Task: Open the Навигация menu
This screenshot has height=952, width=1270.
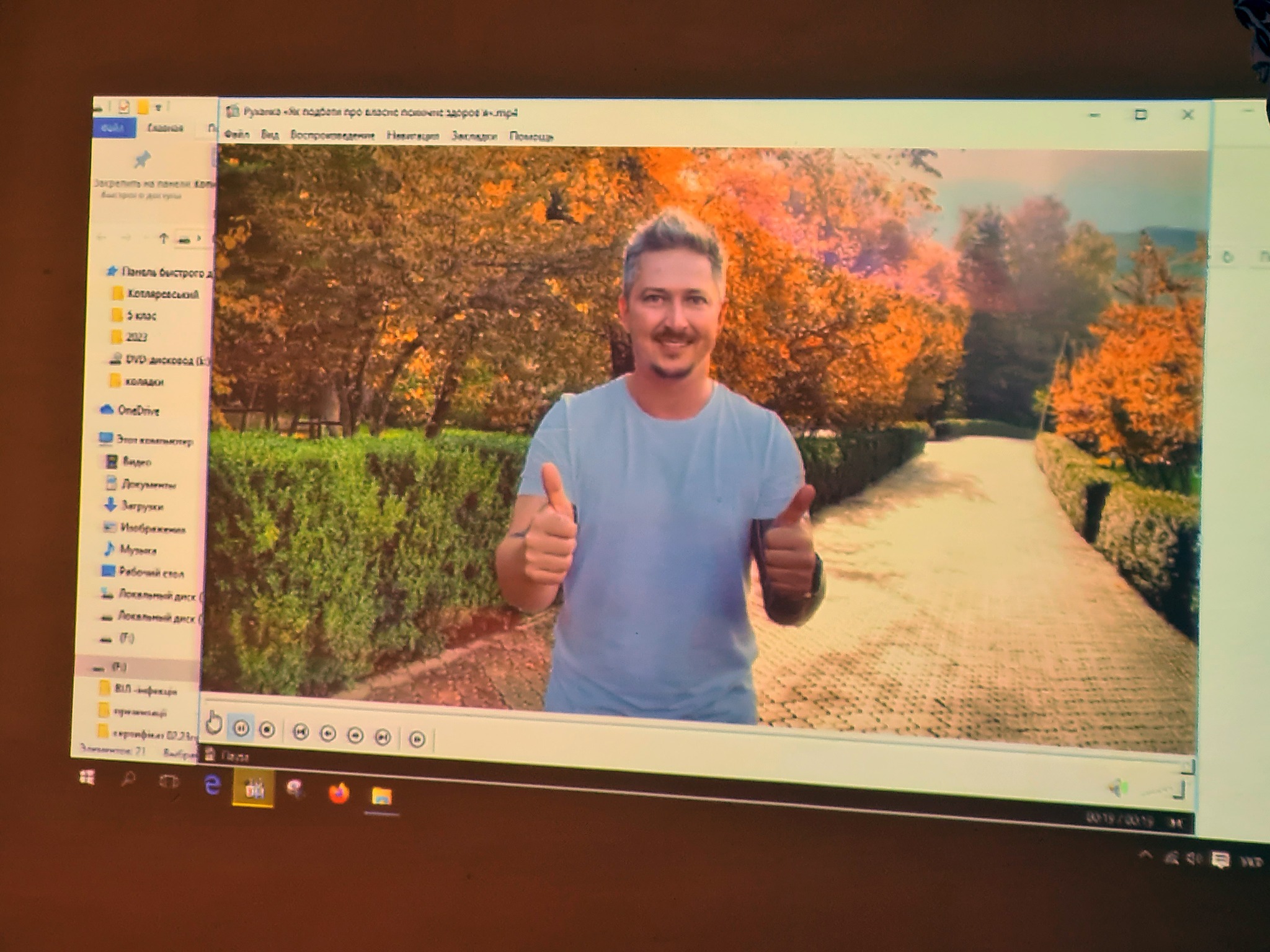Action: tap(412, 136)
